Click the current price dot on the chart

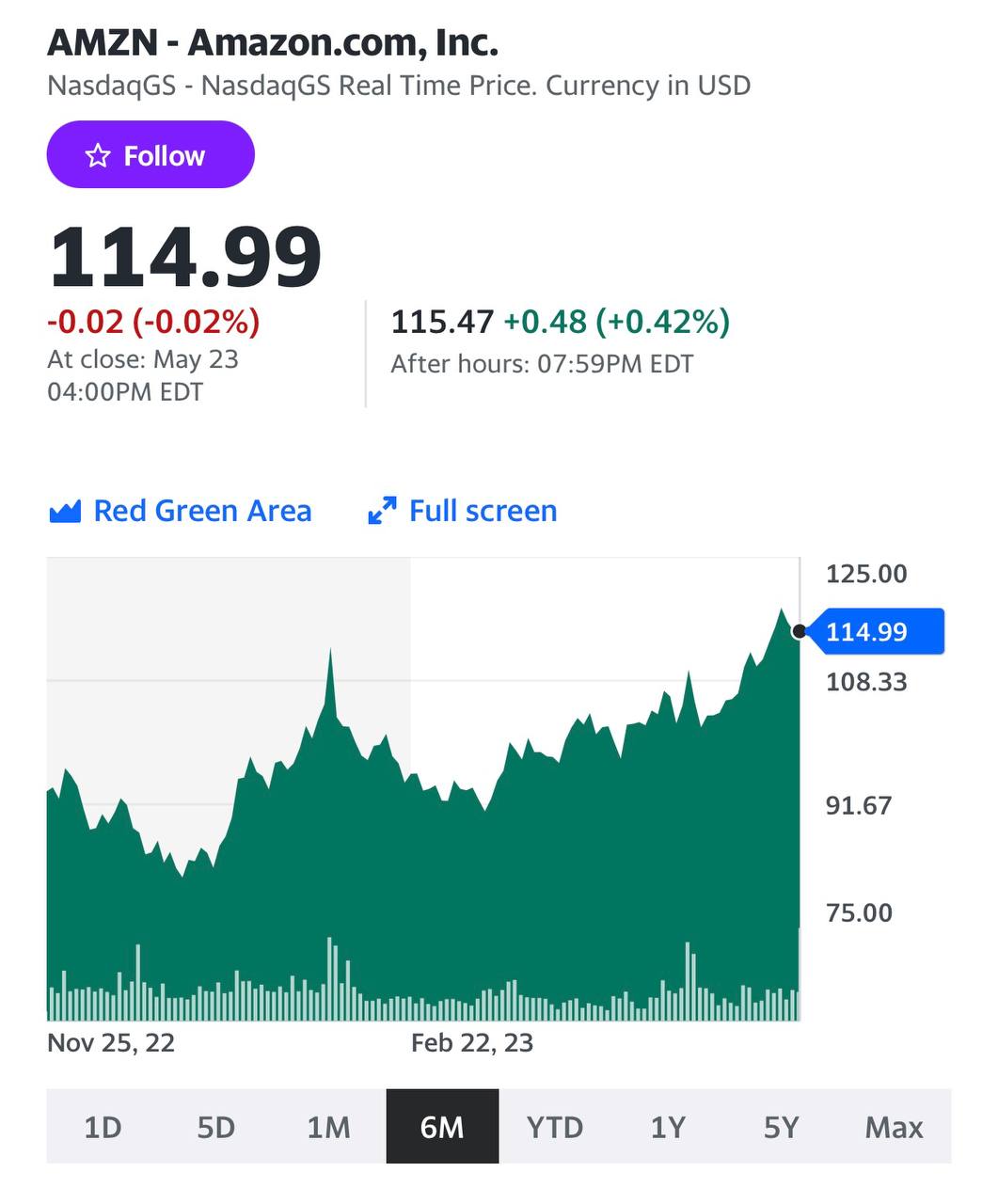[799, 631]
